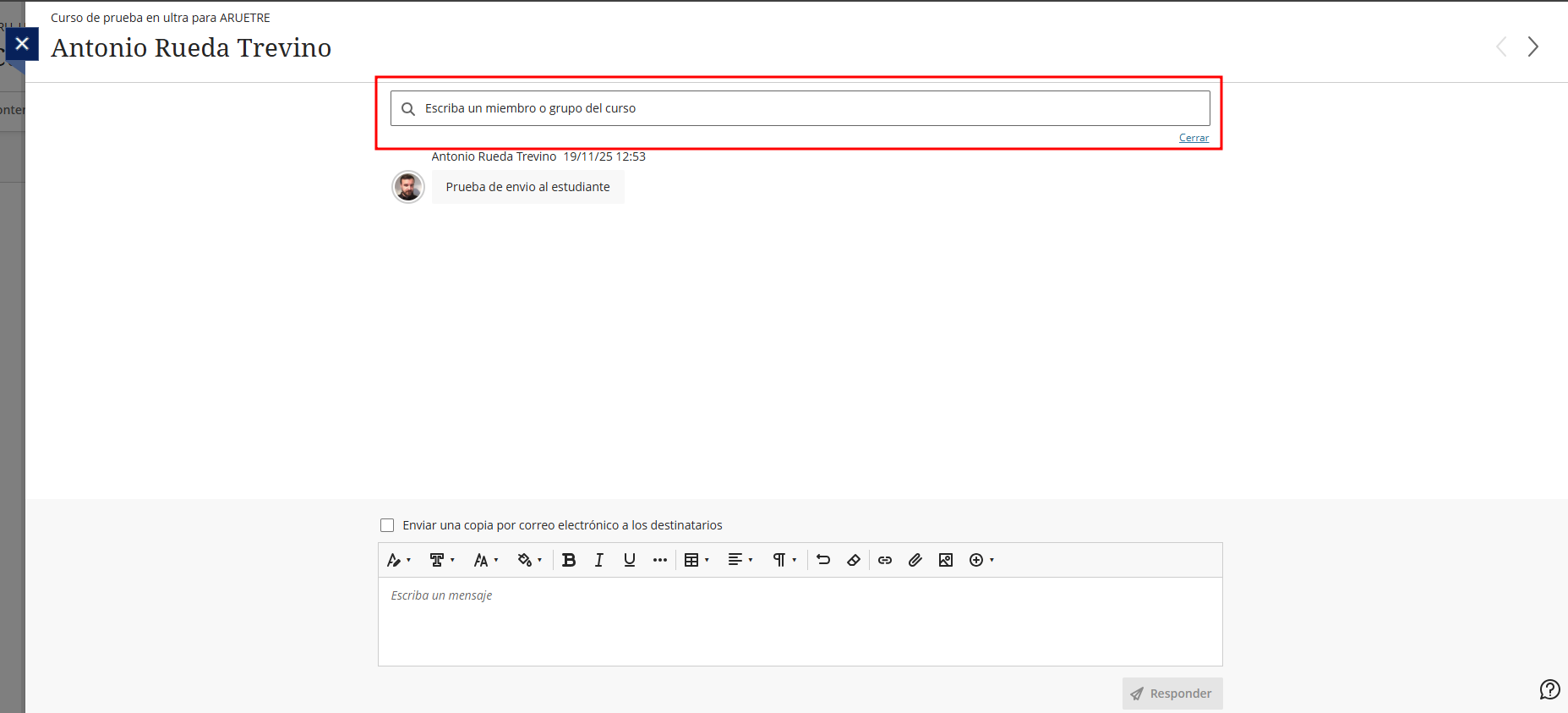Go to the next message with right chevron
This screenshot has width=1568, height=713.
pos(1532,47)
